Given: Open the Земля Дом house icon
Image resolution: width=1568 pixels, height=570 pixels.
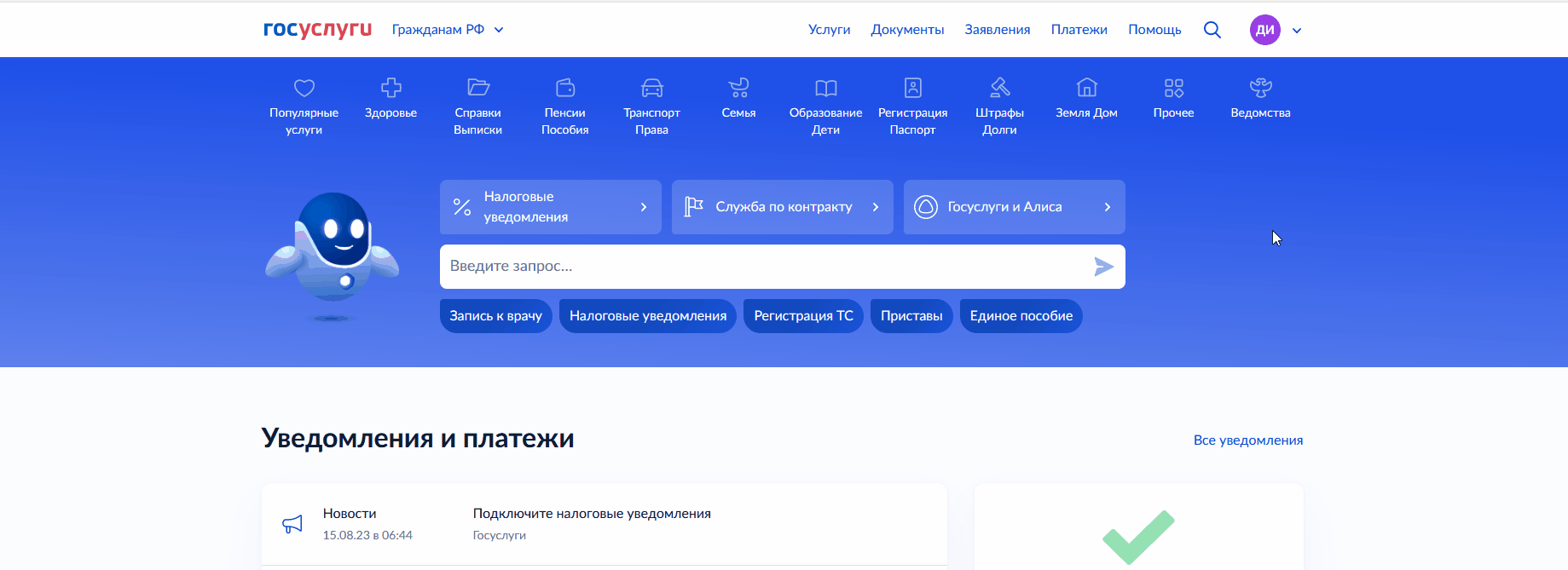Looking at the screenshot, I should 1086,88.
